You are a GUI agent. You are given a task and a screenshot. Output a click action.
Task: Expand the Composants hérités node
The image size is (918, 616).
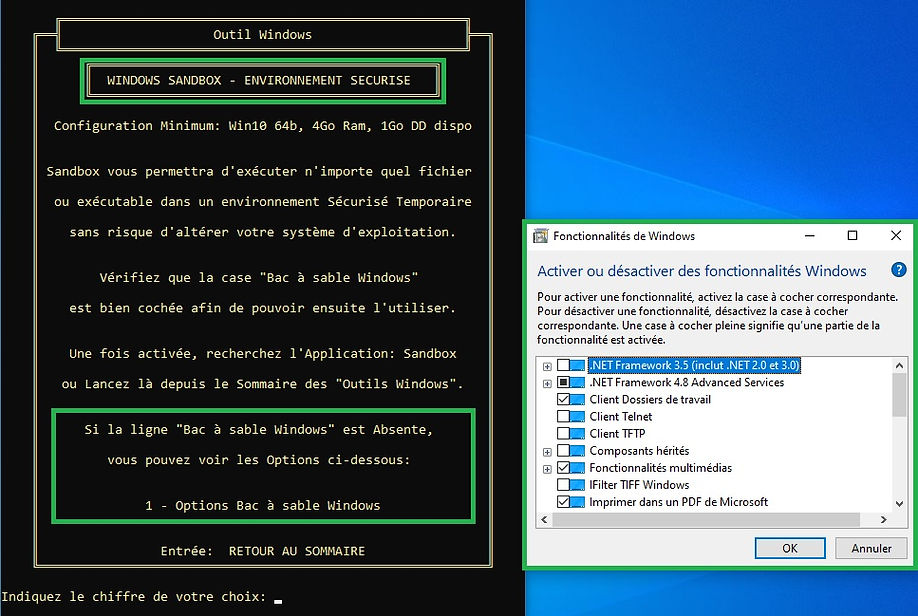click(547, 452)
